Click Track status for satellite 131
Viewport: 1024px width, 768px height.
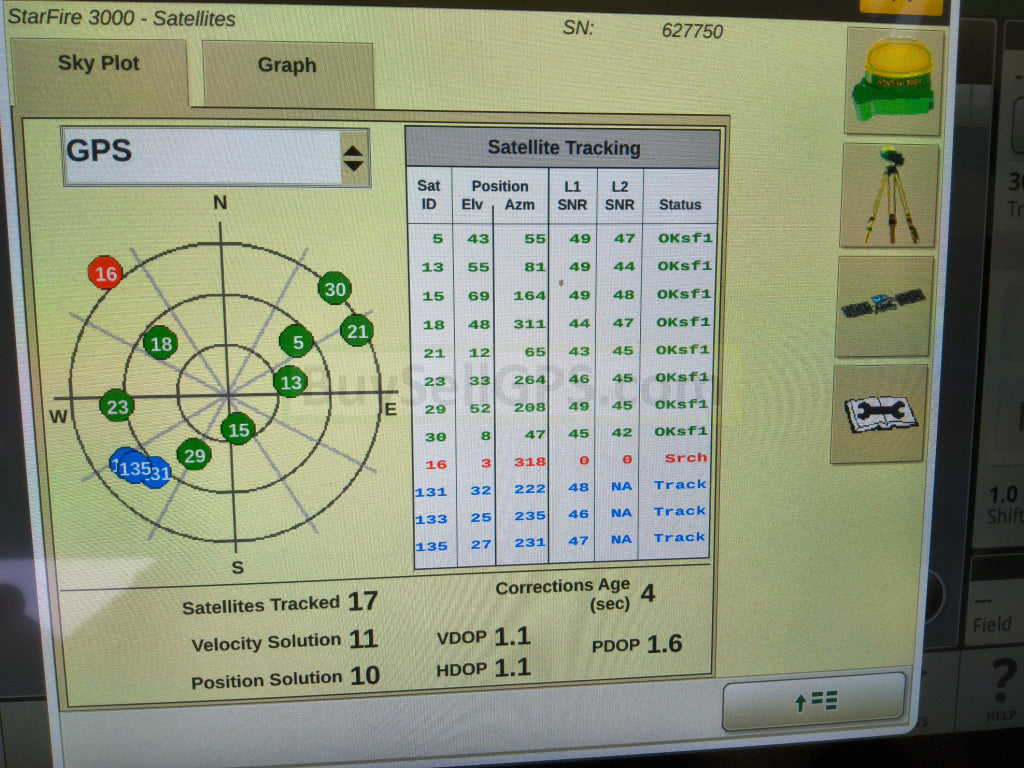[x=680, y=485]
